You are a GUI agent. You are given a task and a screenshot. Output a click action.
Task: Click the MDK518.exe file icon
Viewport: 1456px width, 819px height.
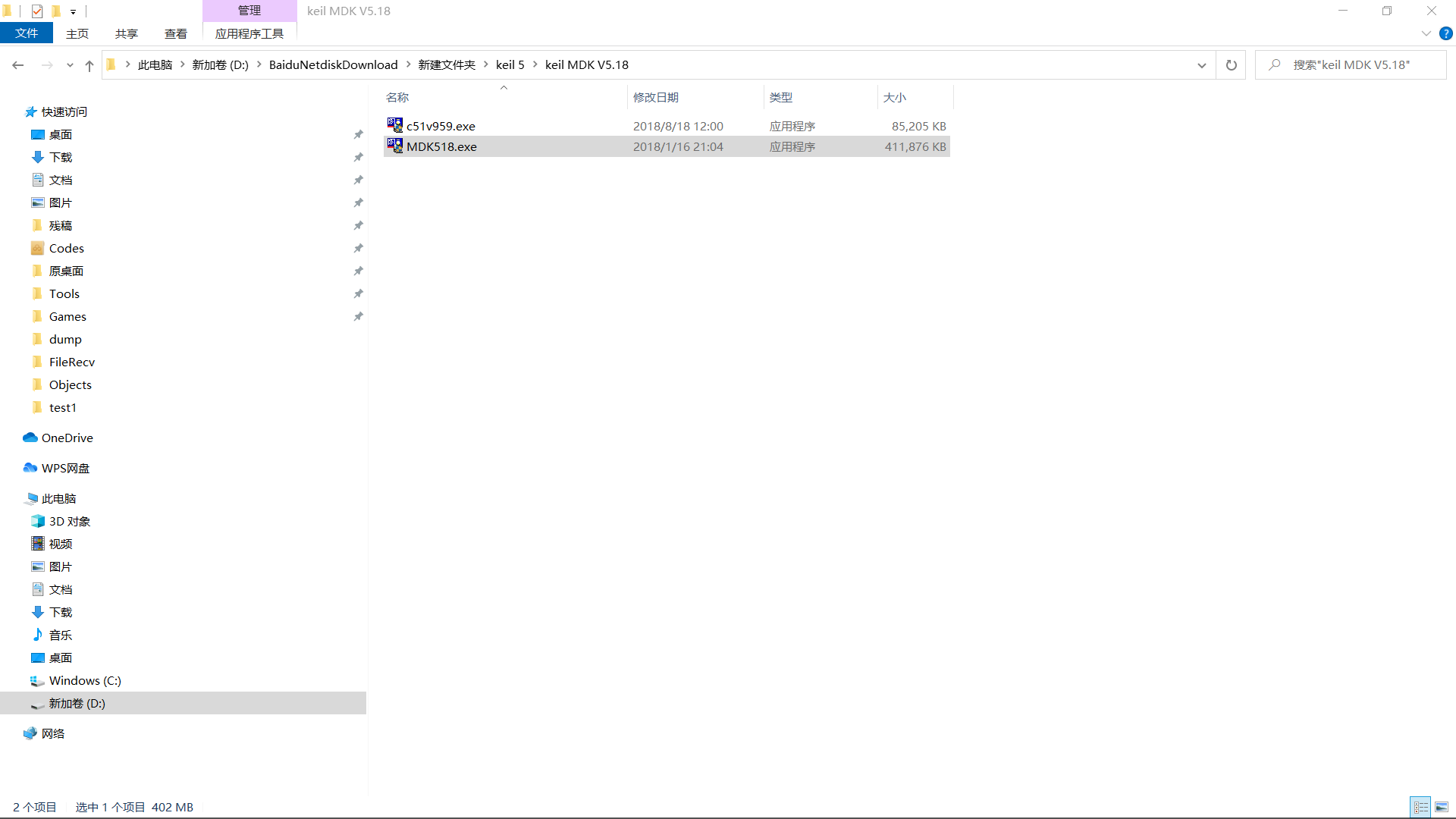pyautogui.click(x=394, y=146)
